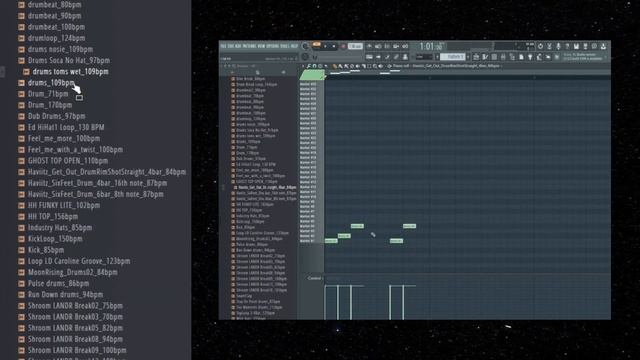Screen dimensions: 640x360
Task: Select highlighted drums toms wet_109bpm
Action: coord(71,71)
